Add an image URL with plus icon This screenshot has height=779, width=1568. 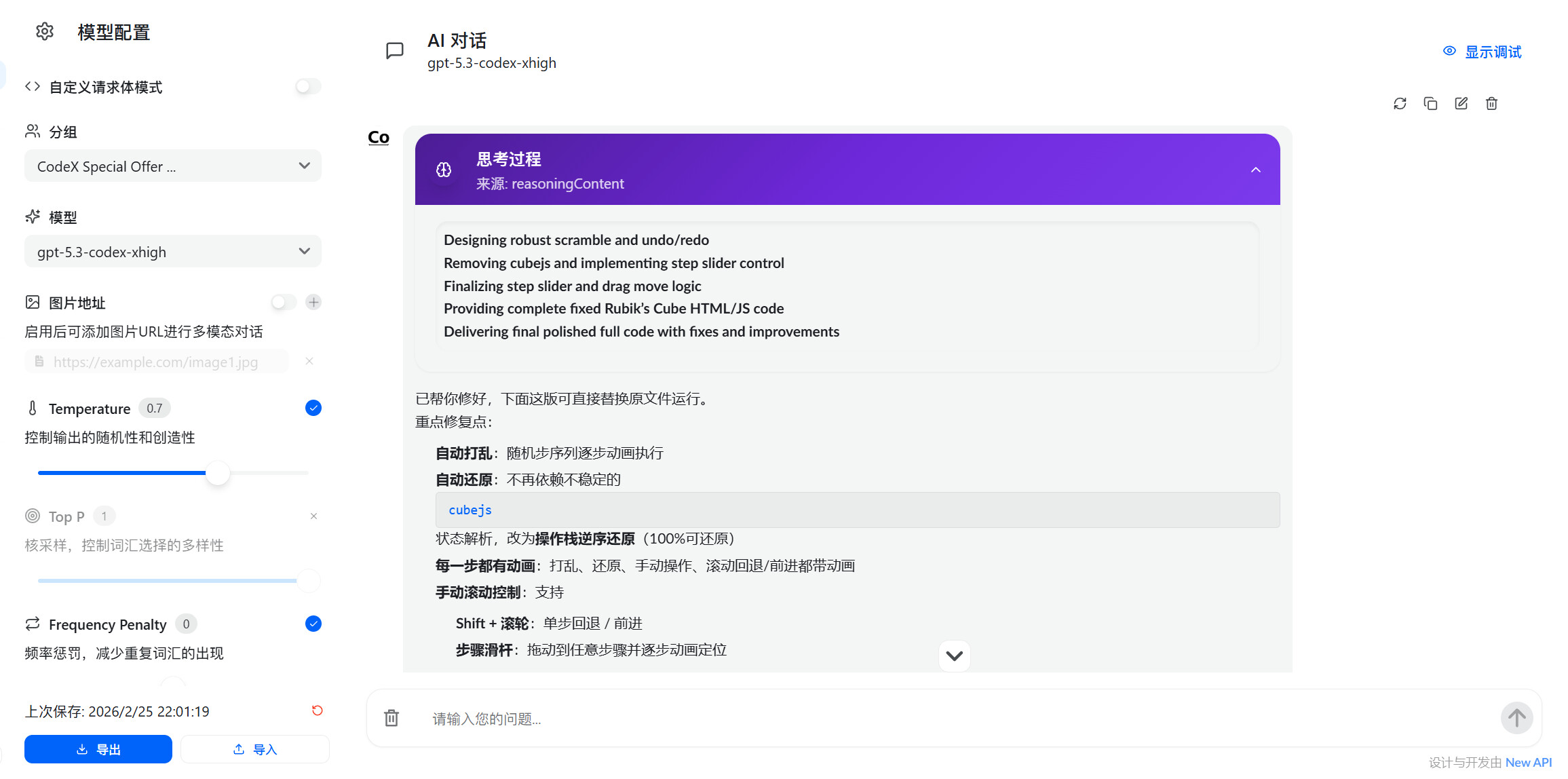[x=313, y=302]
